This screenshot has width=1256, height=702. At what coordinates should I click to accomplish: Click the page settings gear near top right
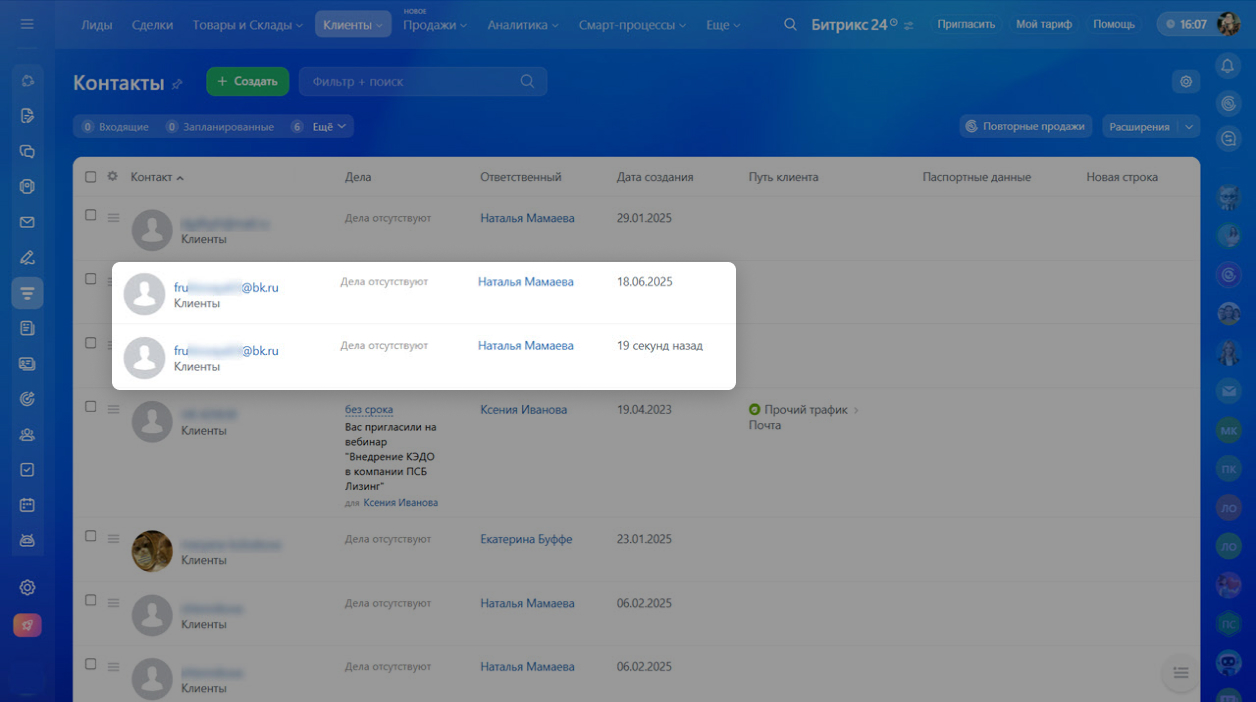1186,82
